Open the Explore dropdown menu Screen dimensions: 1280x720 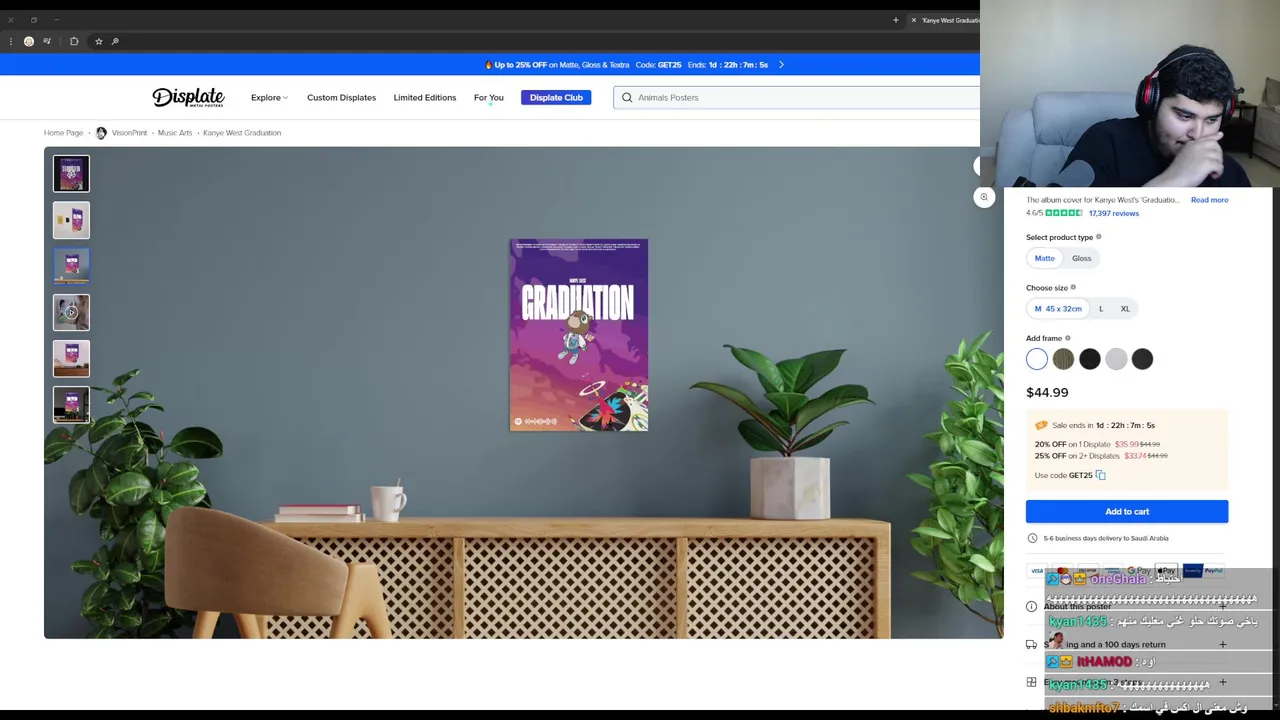click(x=269, y=97)
